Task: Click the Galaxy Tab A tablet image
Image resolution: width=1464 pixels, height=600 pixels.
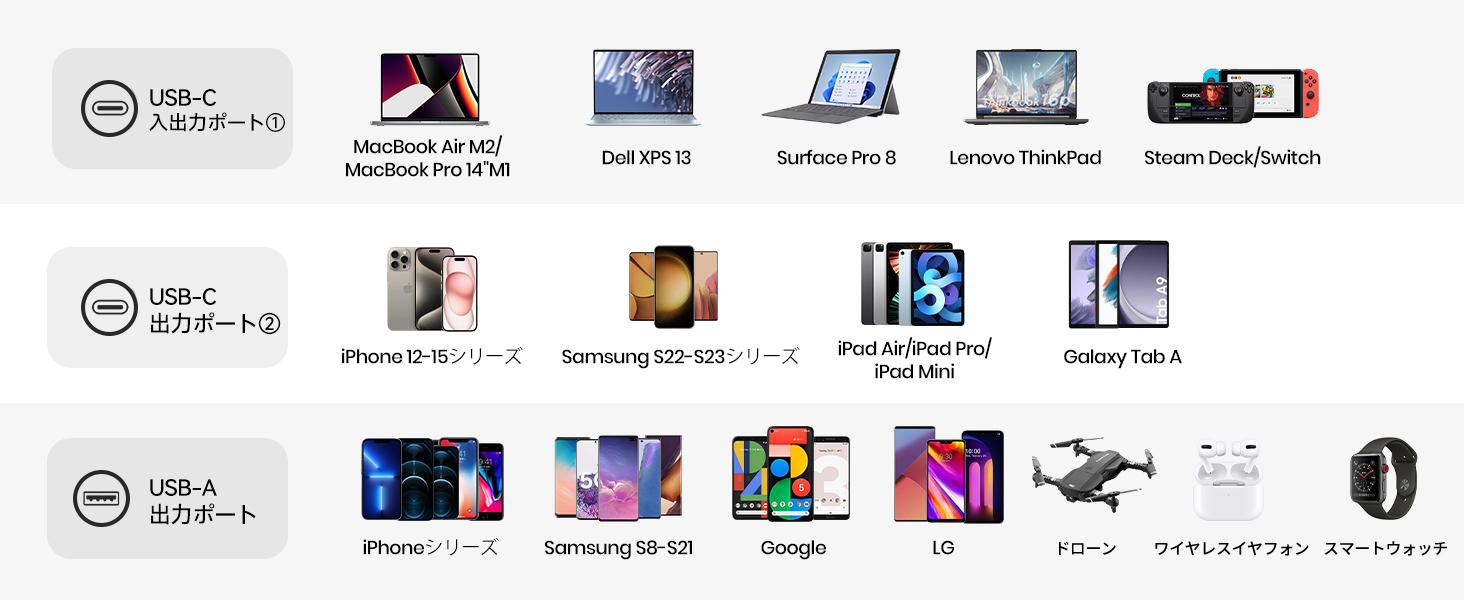Action: click(1119, 284)
